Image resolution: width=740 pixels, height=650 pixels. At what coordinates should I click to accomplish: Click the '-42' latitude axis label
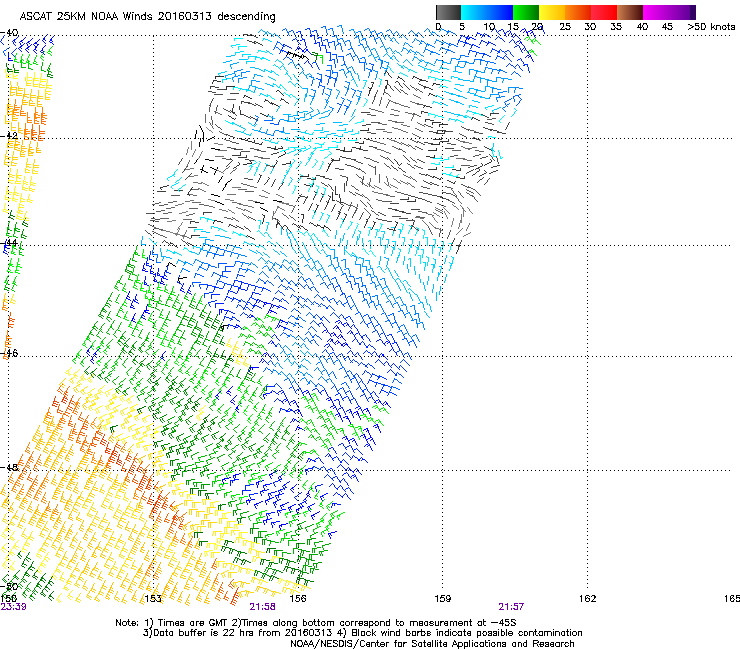click(x=9, y=136)
